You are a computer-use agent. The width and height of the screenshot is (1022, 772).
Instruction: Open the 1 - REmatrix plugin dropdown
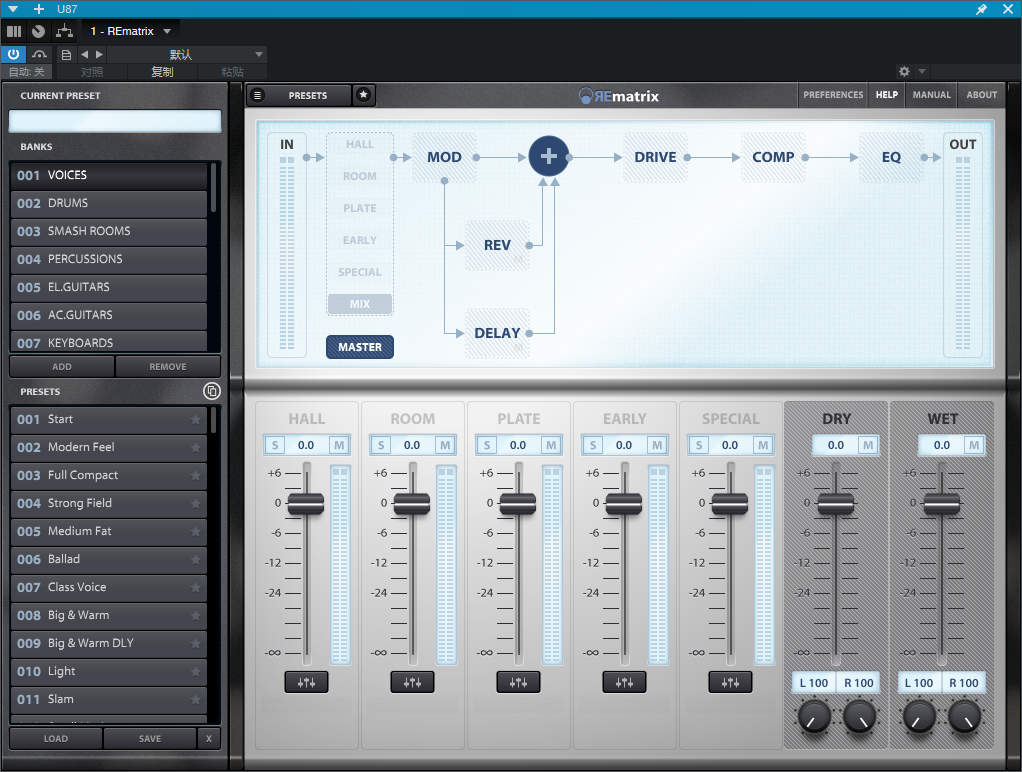(x=167, y=31)
